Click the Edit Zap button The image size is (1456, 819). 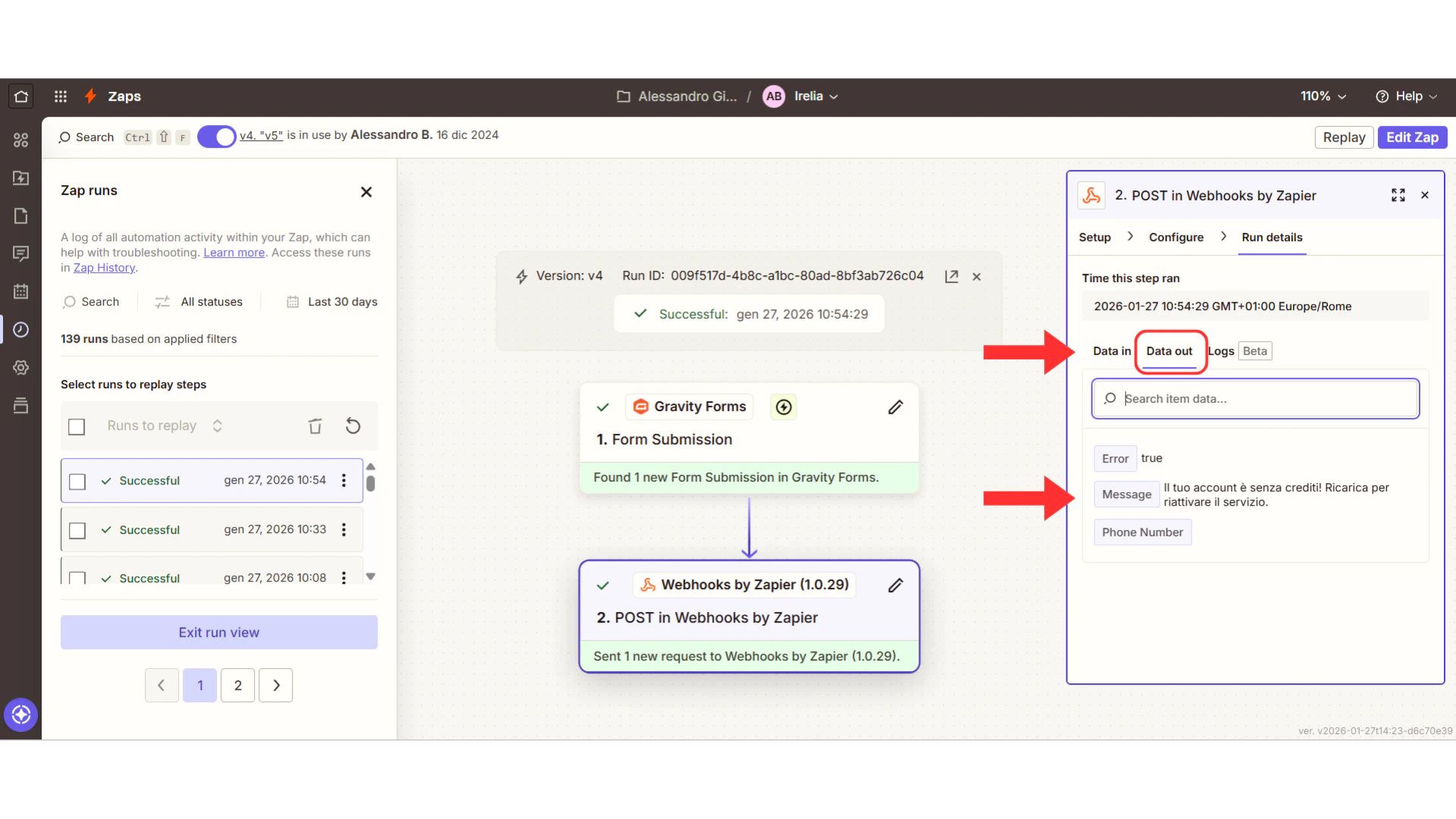[1411, 137]
